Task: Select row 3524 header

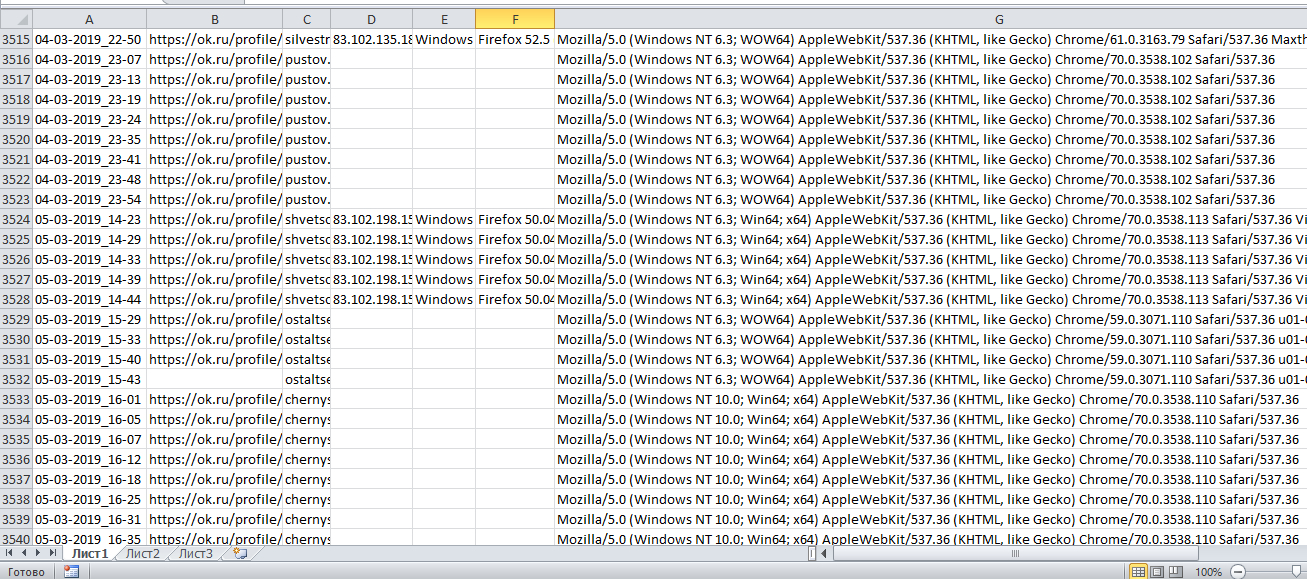Action: [x=16, y=219]
